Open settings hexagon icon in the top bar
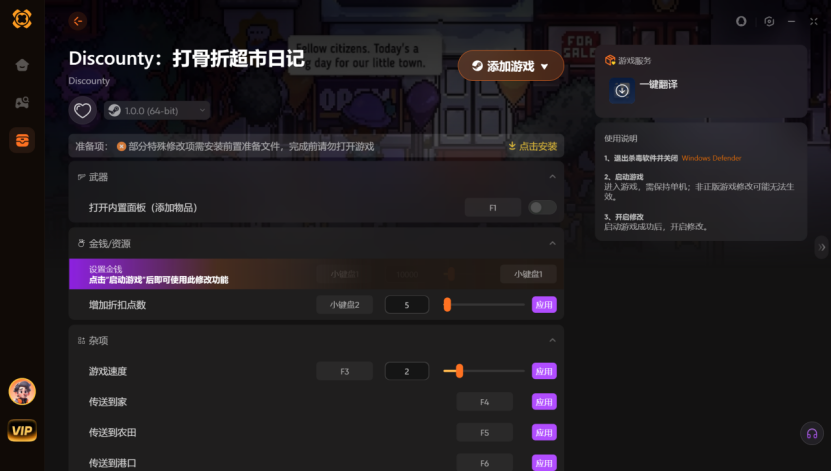The width and height of the screenshot is (831, 471). tap(769, 21)
